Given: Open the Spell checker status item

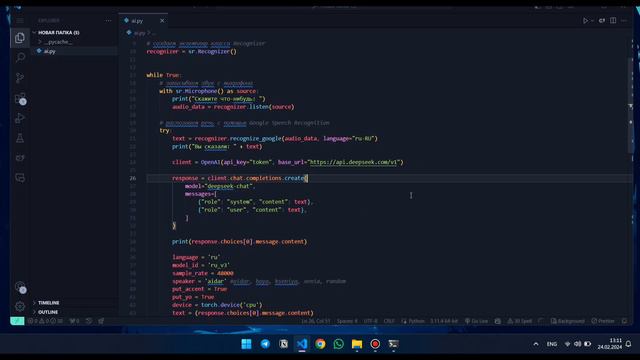Looking at the screenshot, I should click(x=520, y=321).
